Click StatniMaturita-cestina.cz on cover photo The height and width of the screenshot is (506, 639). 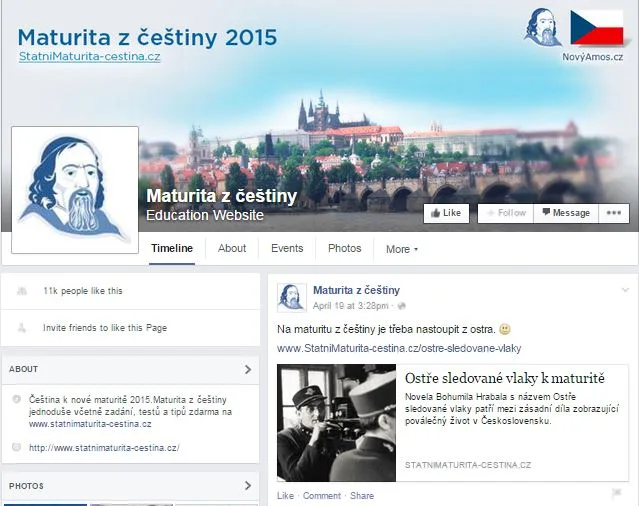[x=90, y=56]
